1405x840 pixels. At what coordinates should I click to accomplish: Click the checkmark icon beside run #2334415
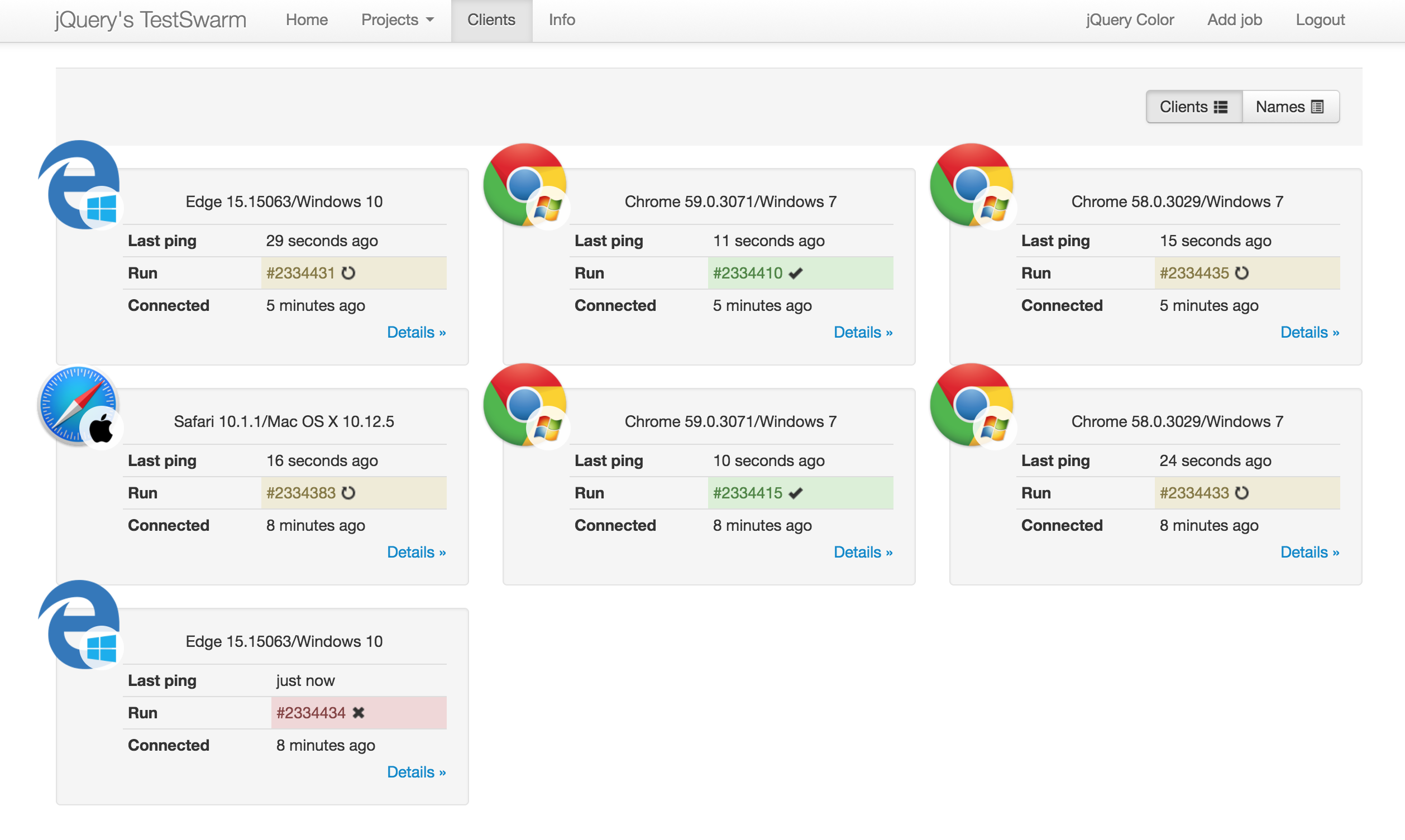click(796, 493)
